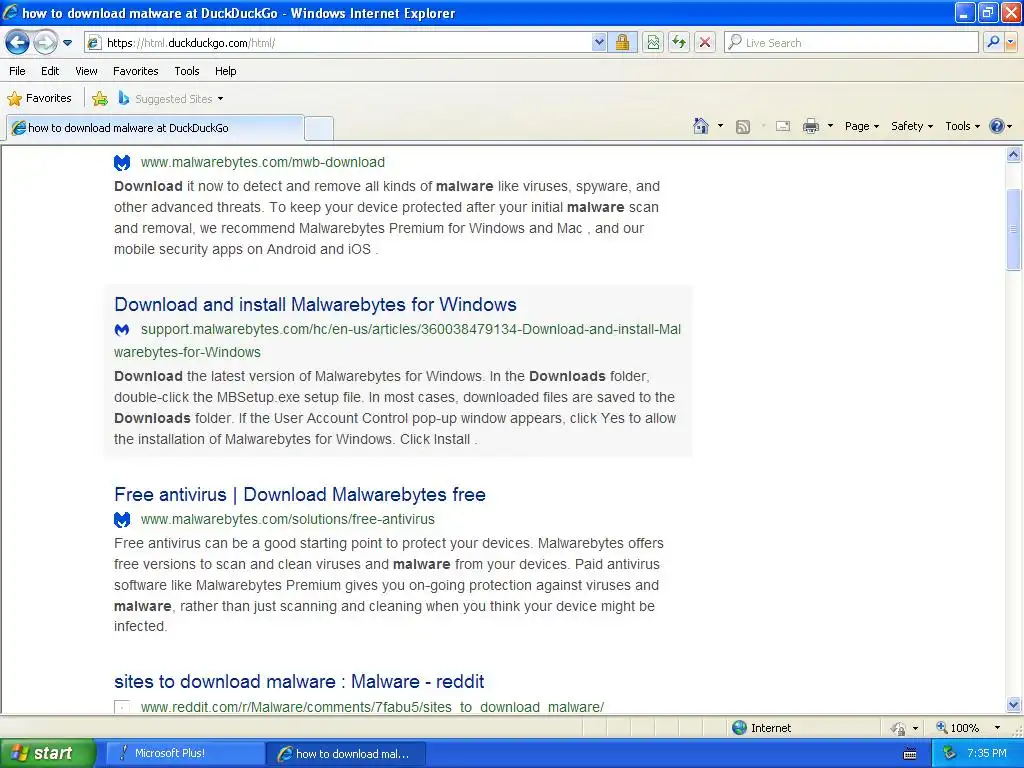
Task: Open the Tools command bar menu
Action: pos(962,126)
